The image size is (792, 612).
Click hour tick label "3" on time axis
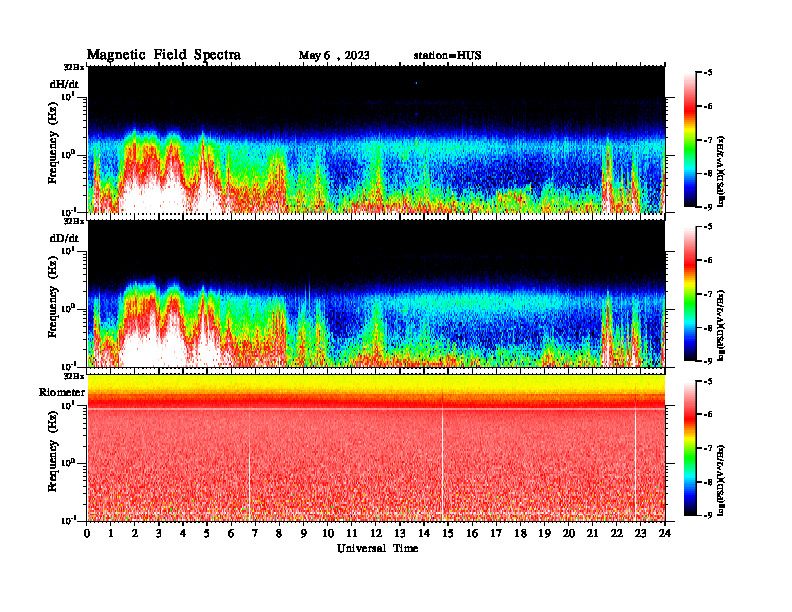[x=159, y=533]
